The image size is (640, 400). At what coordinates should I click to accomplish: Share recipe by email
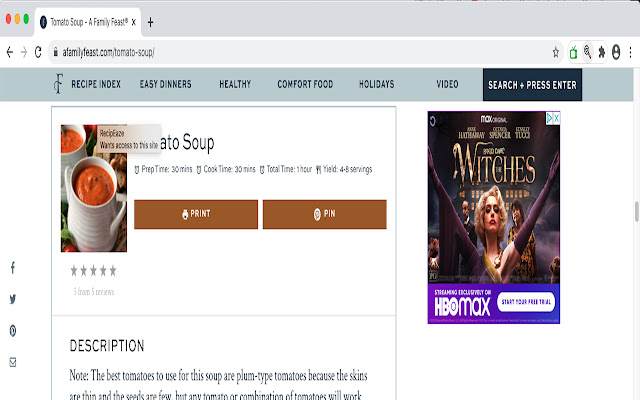pos(13,362)
